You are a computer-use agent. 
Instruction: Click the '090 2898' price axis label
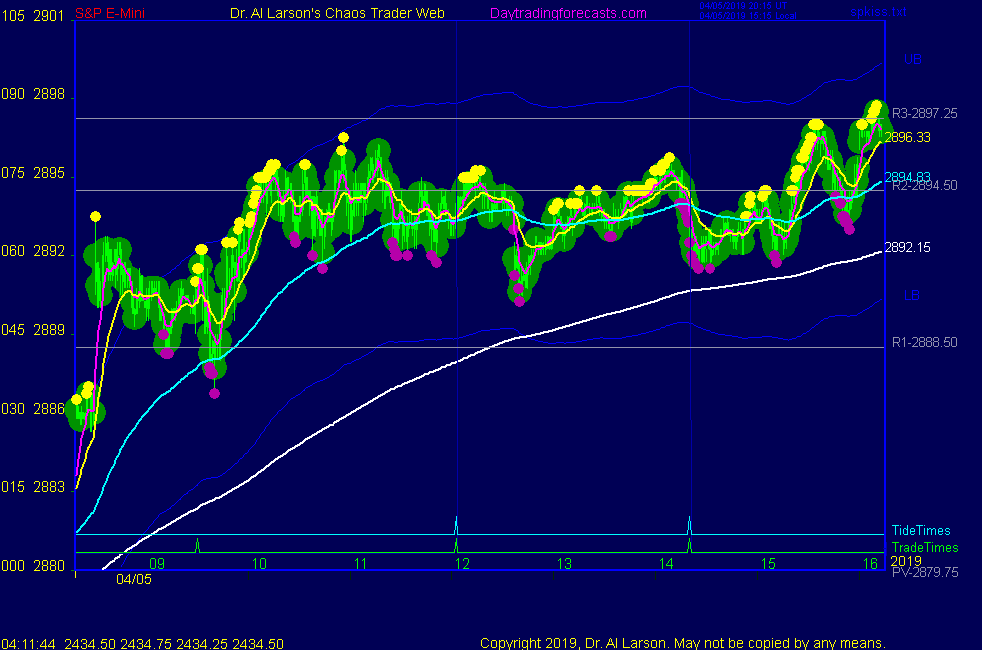click(33, 94)
